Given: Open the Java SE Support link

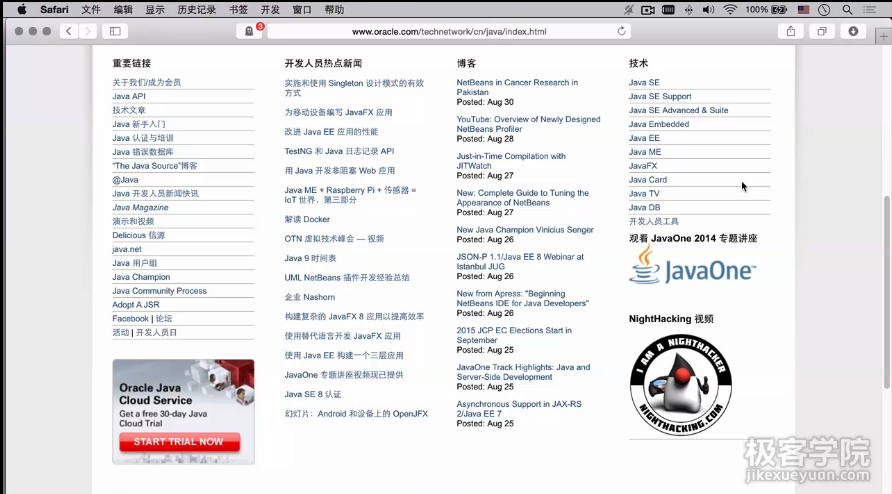Looking at the screenshot, I should click(660, 96).
